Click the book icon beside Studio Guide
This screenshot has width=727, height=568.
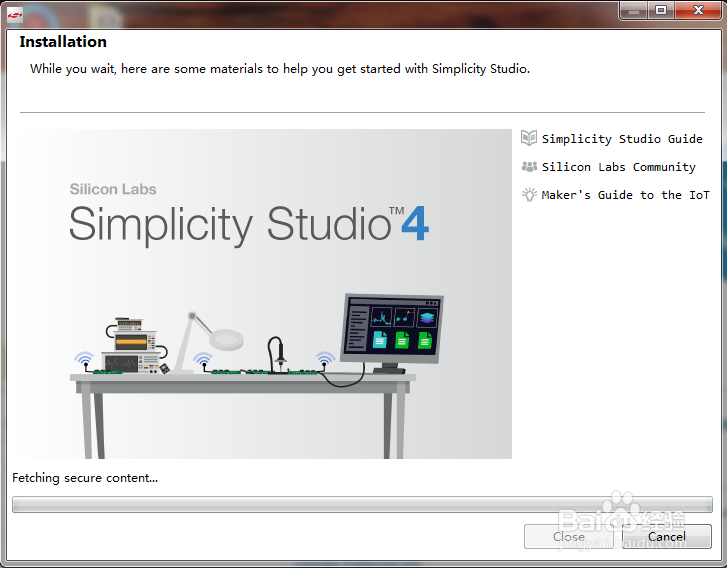pyautogui.click(x=529, y=138)
